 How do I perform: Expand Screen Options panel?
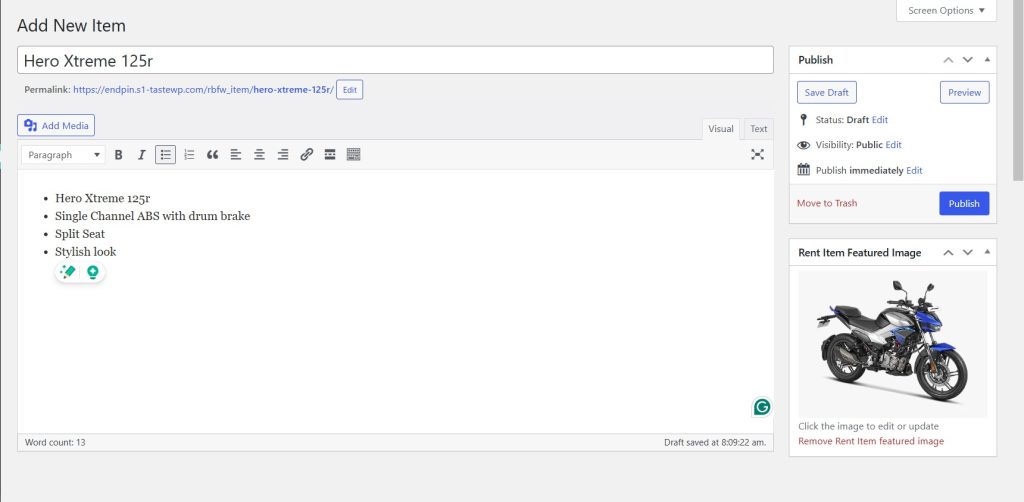click(945, 11)
